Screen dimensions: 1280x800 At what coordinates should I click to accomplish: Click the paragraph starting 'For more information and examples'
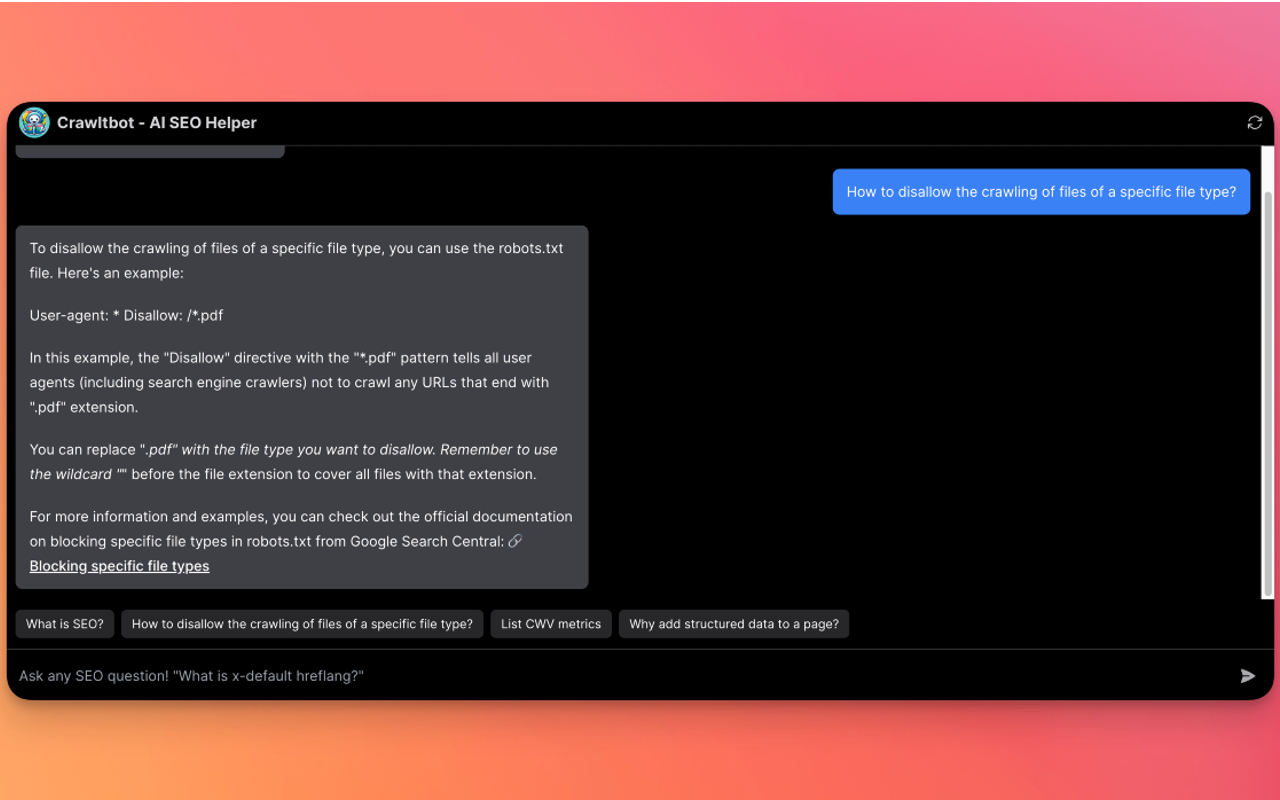[x=301, y=541]
